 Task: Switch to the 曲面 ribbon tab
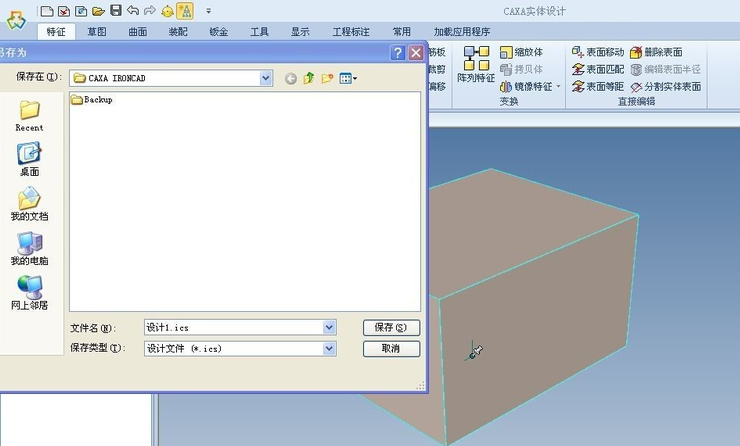[x=138, y=32]
